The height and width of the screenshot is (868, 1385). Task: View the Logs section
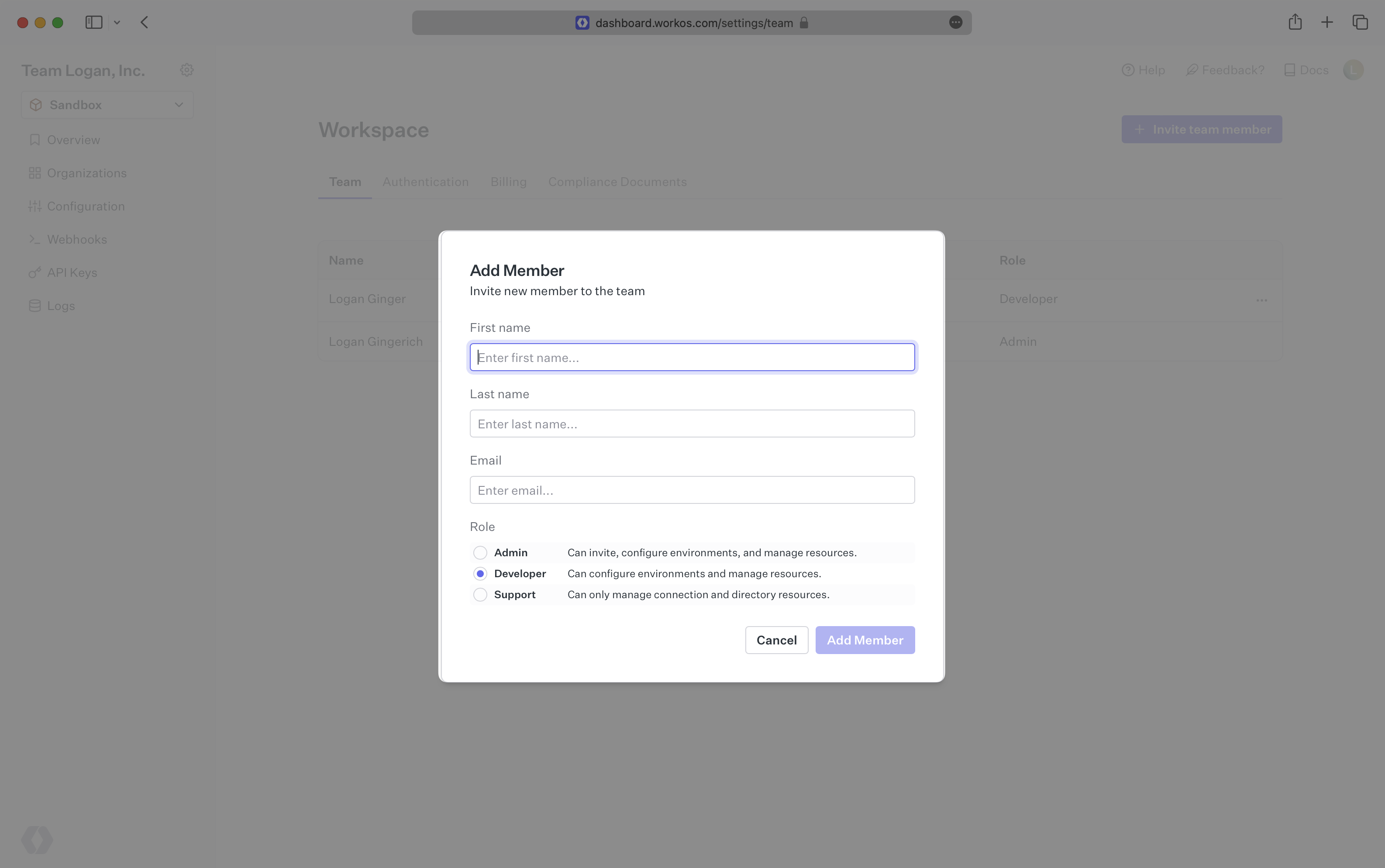pyautogui.click(x=62, y=305)
